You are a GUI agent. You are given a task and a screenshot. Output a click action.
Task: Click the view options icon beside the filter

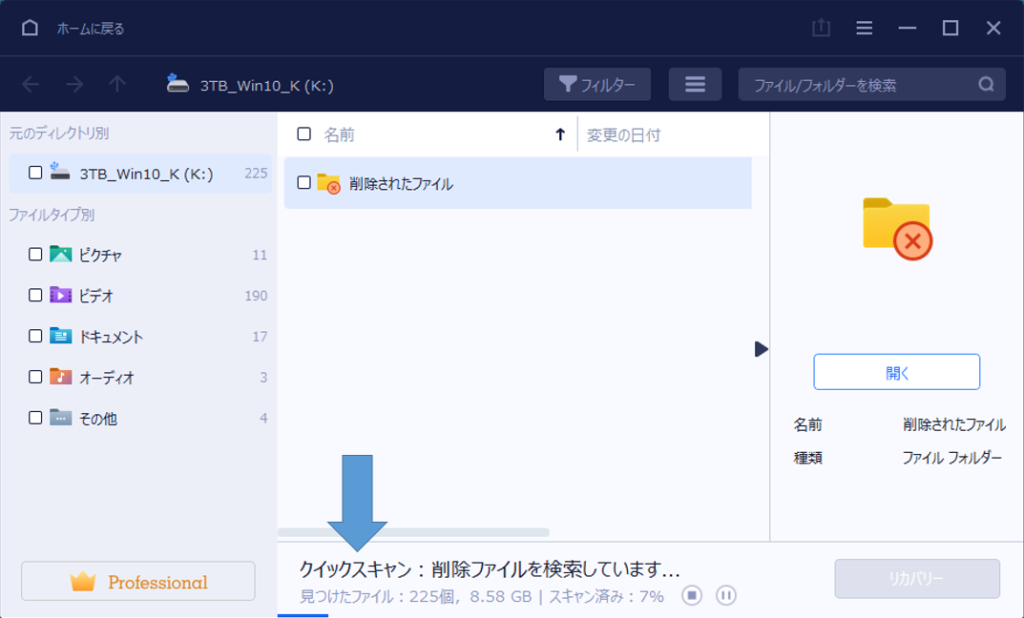tap(695, 84)
